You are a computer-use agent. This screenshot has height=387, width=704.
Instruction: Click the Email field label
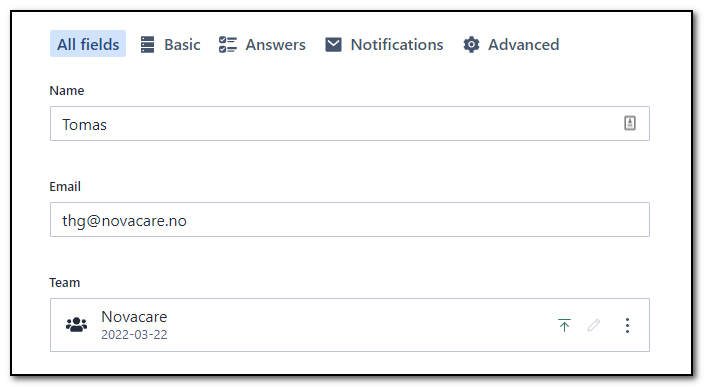(65, 186)
